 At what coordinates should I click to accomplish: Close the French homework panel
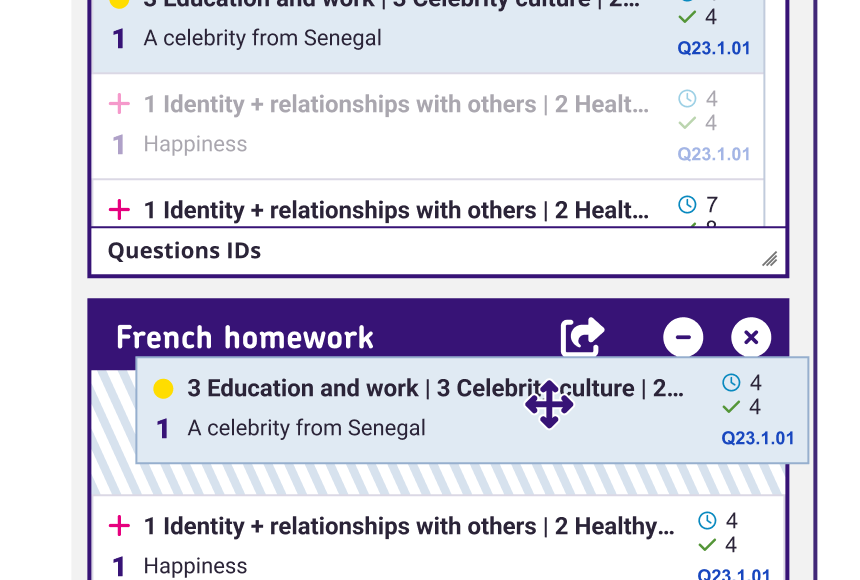751,337
